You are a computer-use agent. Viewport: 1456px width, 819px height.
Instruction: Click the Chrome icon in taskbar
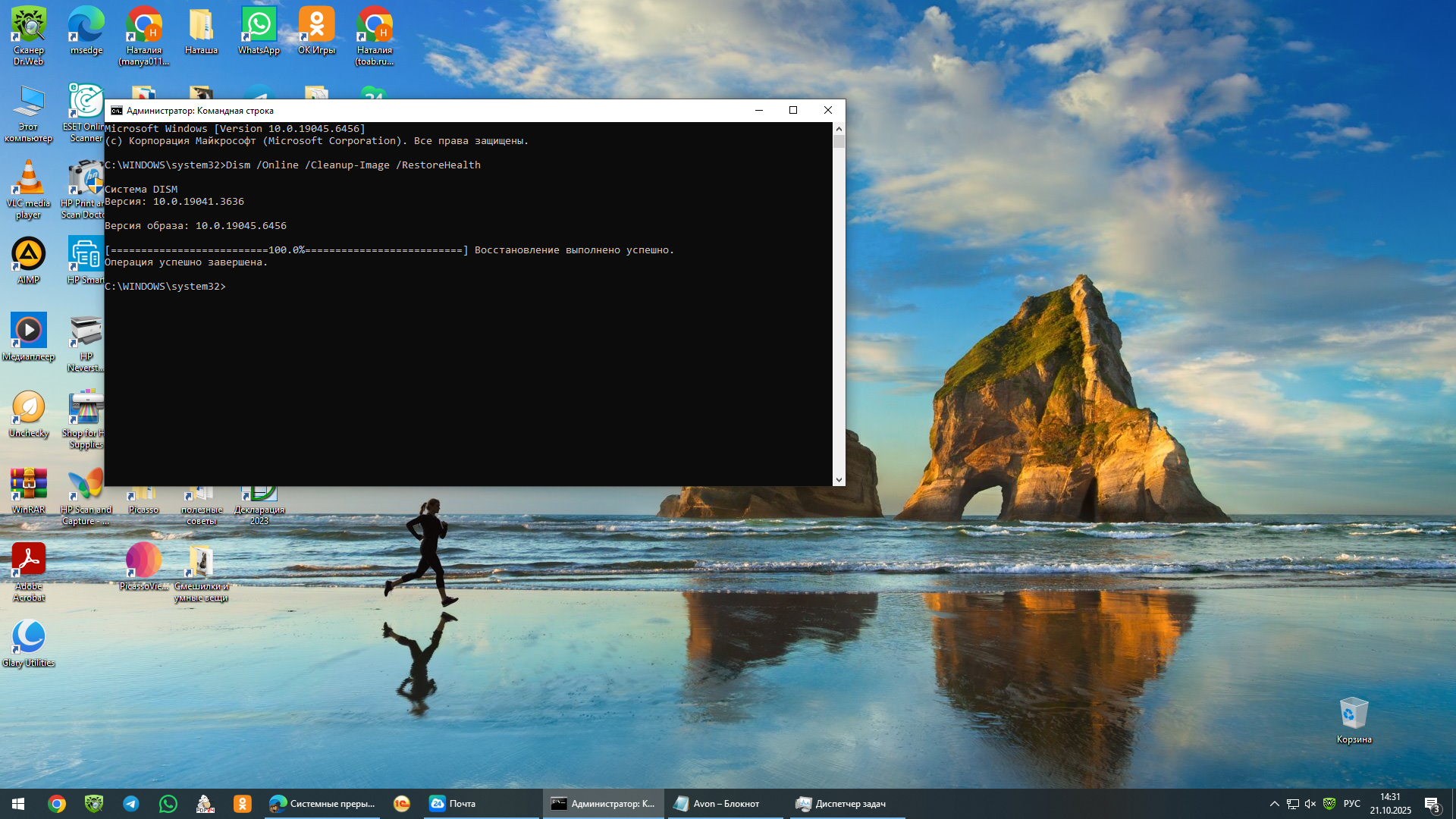click(57, 804)
